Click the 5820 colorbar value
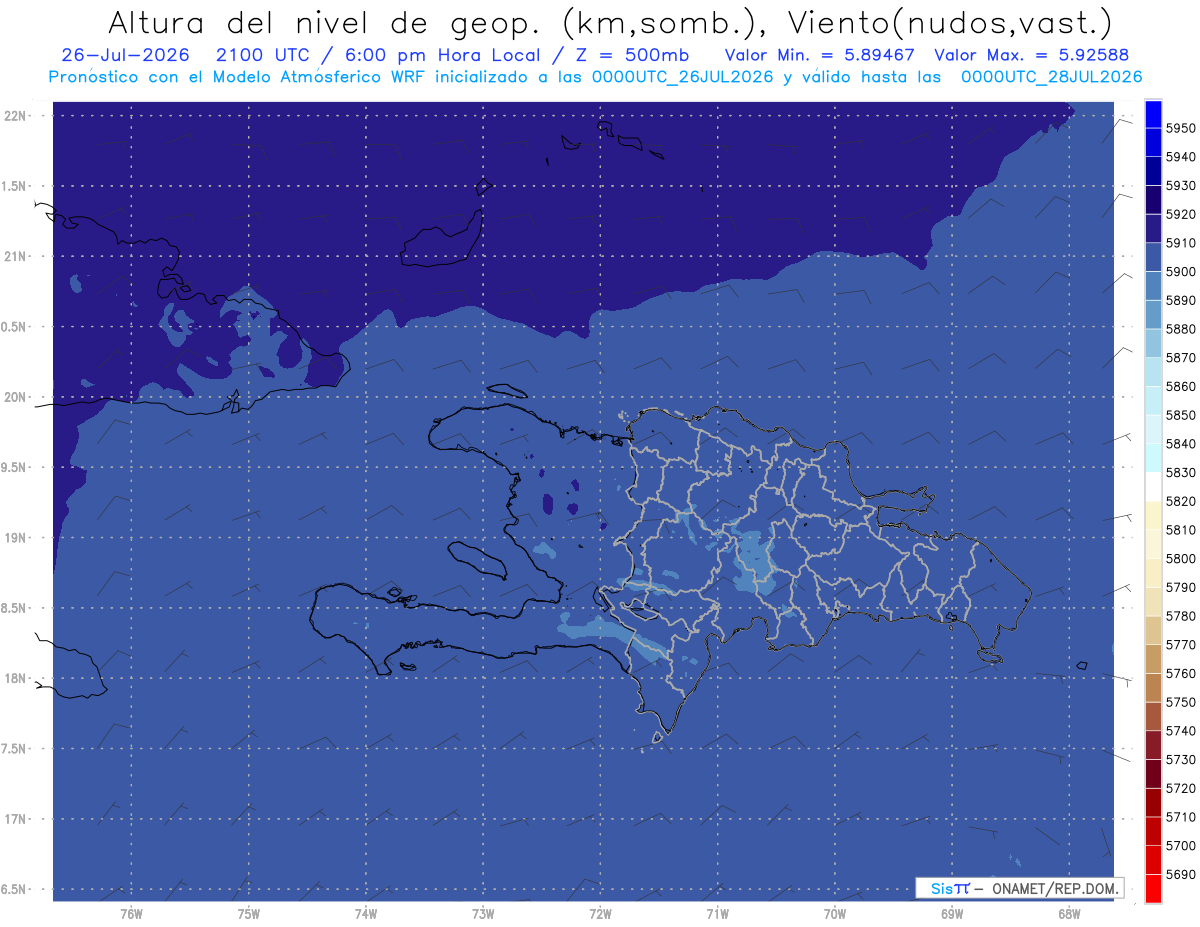Viewport: 1200px width, 927px height. point(1181,501)
